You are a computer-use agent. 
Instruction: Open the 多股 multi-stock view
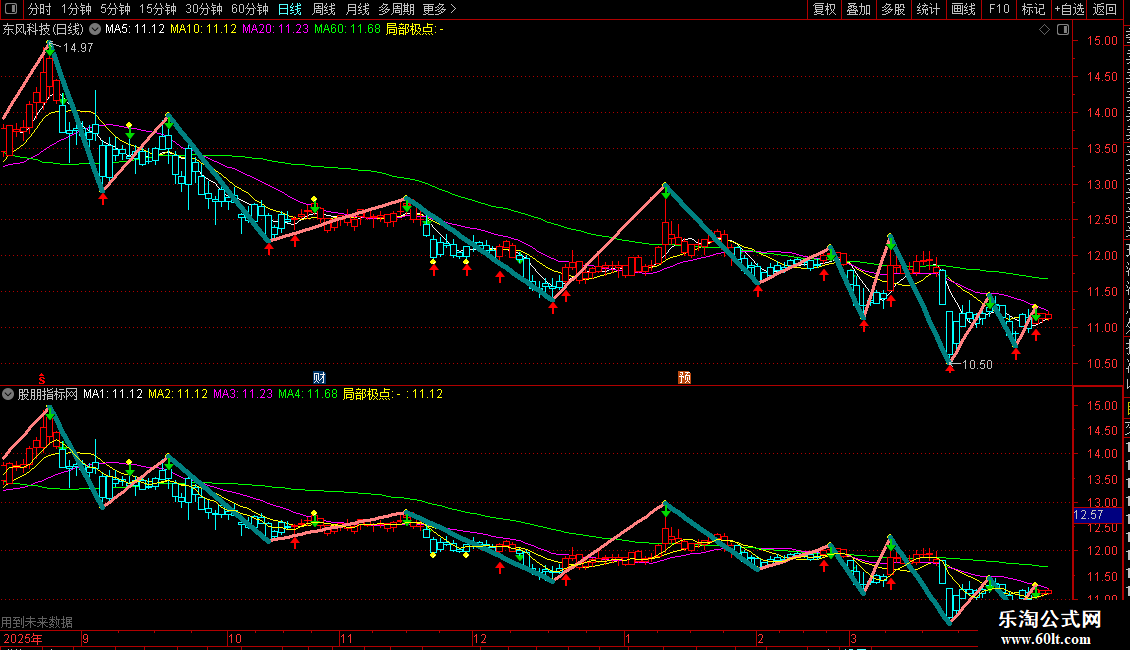click(x=893, y=9)
